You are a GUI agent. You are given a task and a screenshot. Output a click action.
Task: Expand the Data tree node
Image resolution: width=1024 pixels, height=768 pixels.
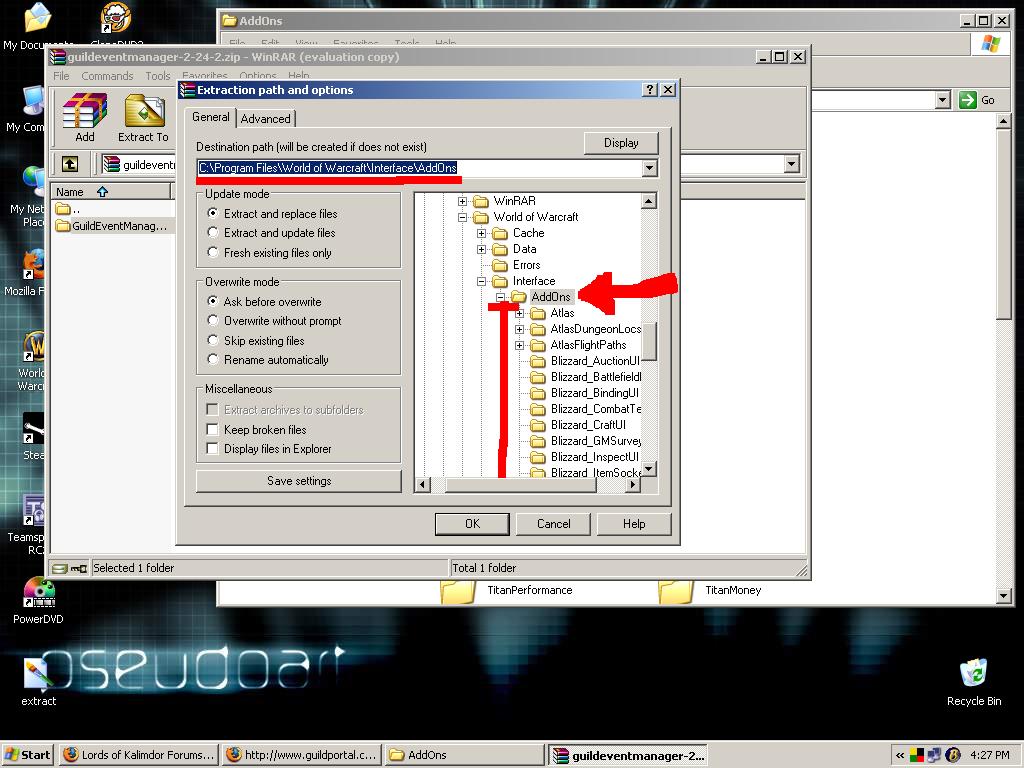(x=481, y=249)
